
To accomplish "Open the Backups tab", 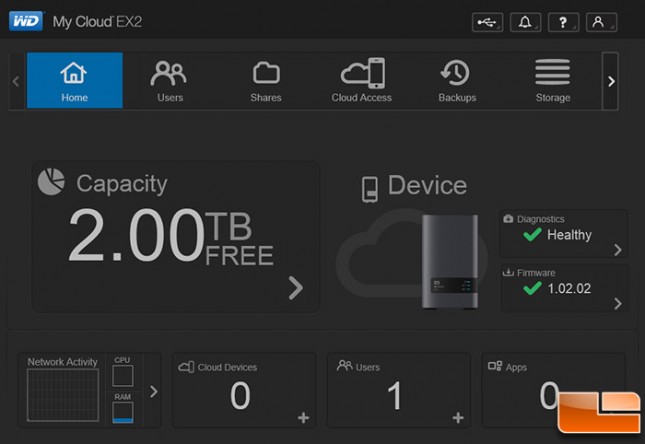I will click(457, 80).
